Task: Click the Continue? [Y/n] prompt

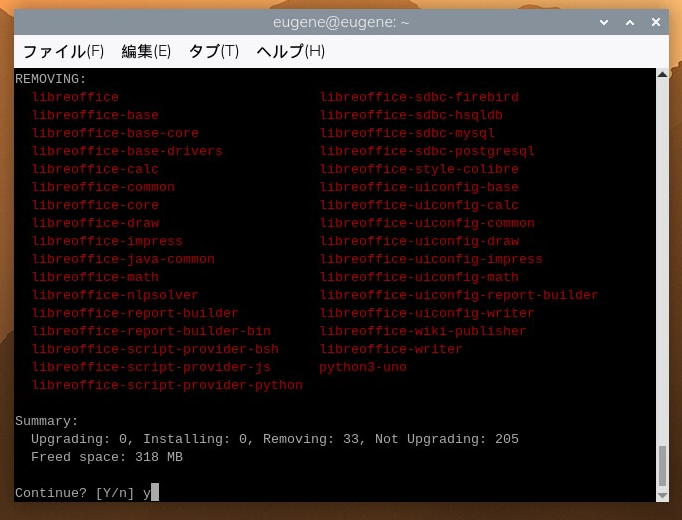Action: (74, 493)
